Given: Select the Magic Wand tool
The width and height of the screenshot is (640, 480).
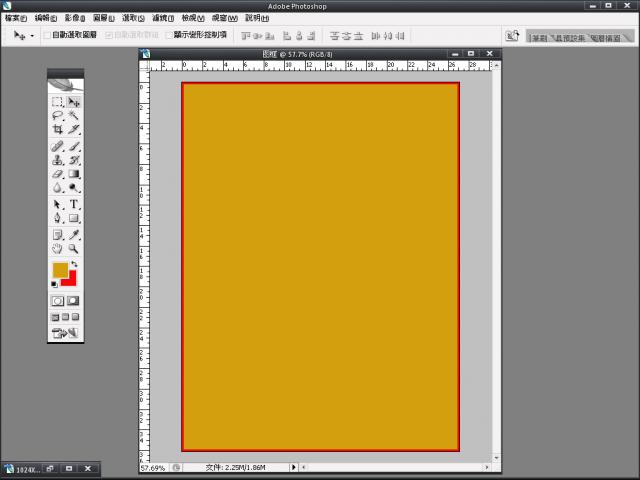Looking at the screenshot, I should tap(74, 116).
